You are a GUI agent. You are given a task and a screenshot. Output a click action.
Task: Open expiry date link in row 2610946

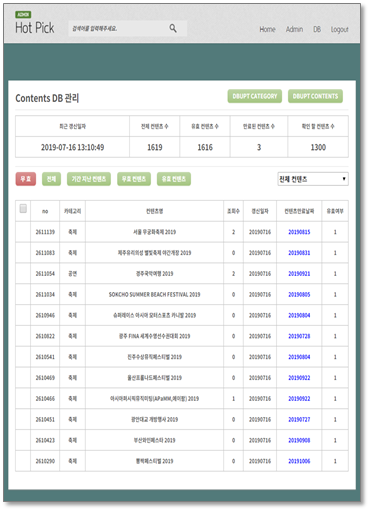point(299,315)
